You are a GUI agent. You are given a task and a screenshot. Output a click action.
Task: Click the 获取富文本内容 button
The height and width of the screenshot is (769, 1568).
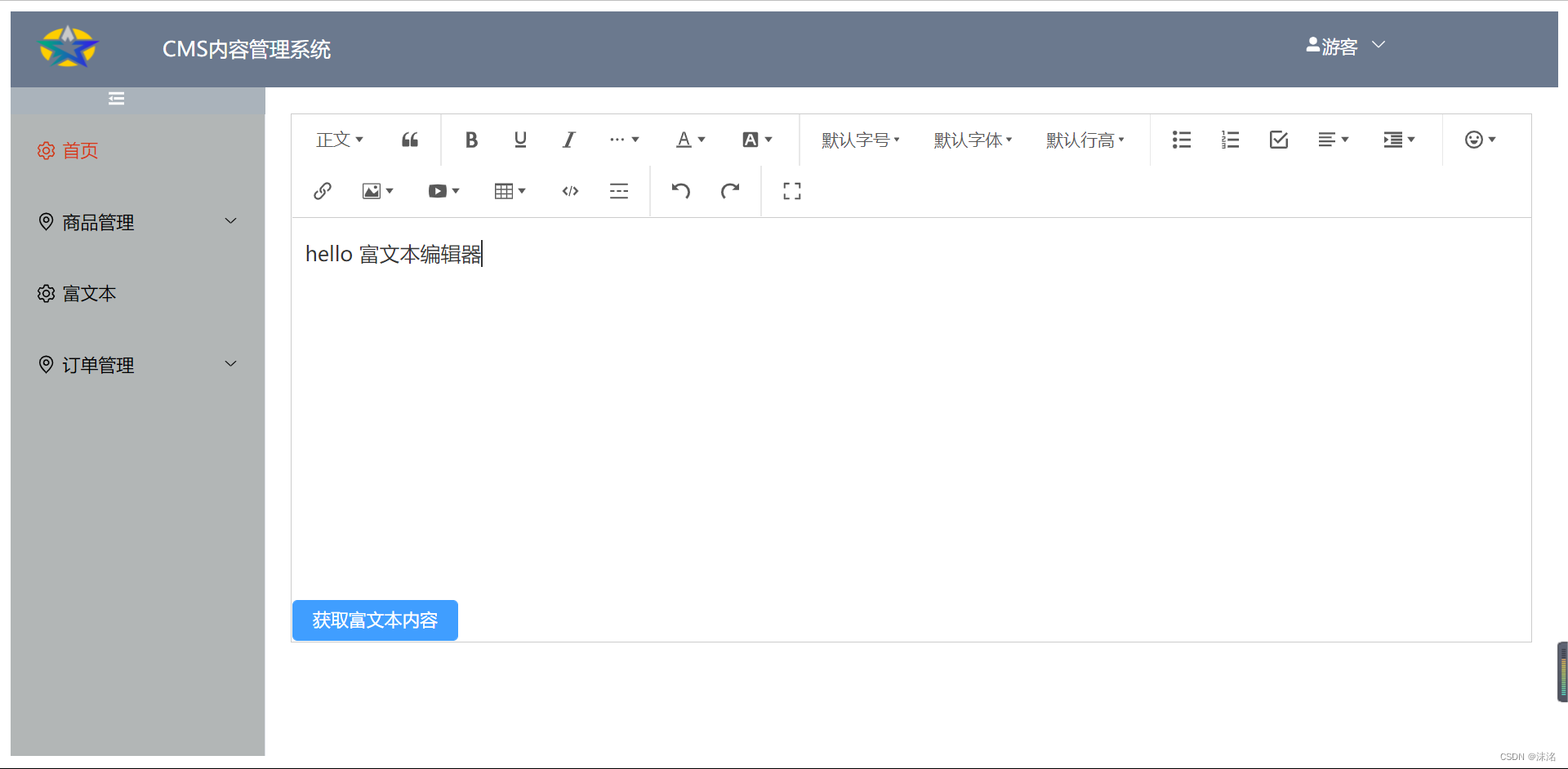(x=374, y=620)
